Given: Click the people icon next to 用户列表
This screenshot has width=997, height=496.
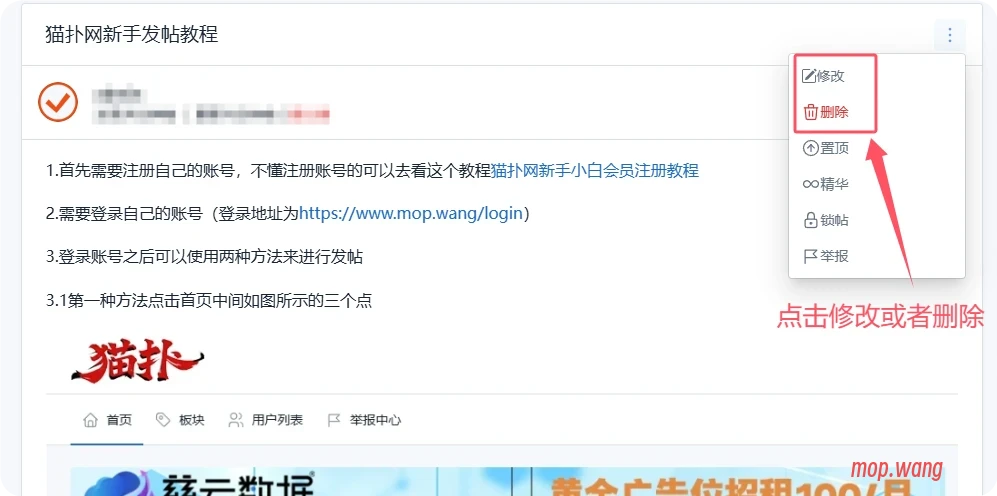Looking at the screenshot, I should click(x=236, y=420).
